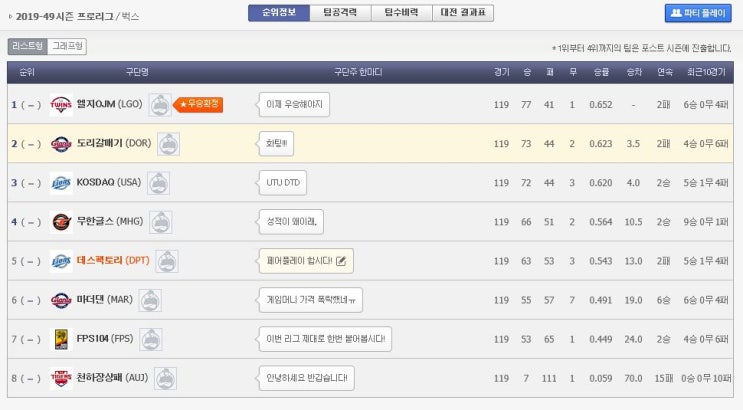Click games behind value 70.0

coord(633,379)
